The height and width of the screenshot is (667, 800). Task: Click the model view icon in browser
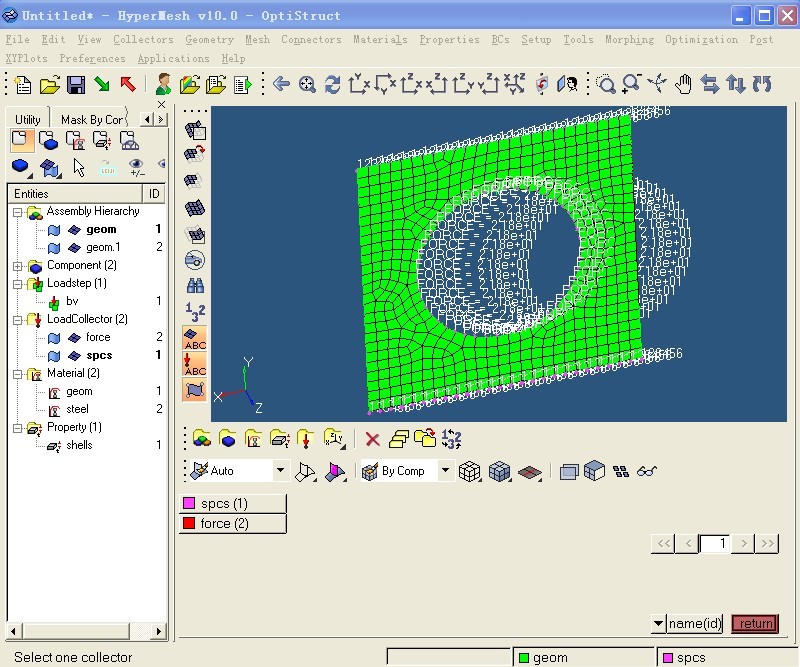tap(21, 140)
